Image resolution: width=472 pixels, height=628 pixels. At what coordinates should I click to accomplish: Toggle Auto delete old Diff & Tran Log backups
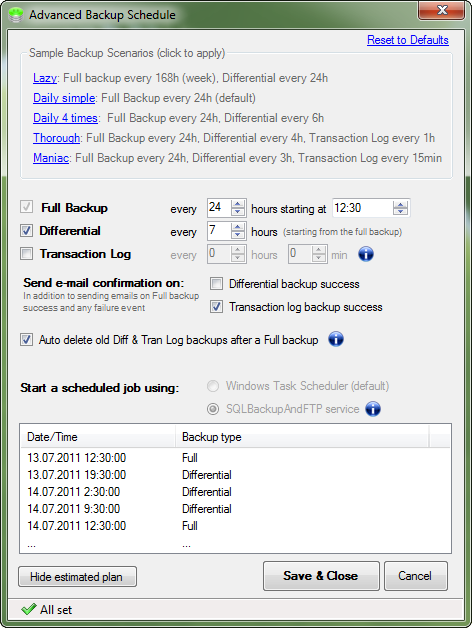26,340
